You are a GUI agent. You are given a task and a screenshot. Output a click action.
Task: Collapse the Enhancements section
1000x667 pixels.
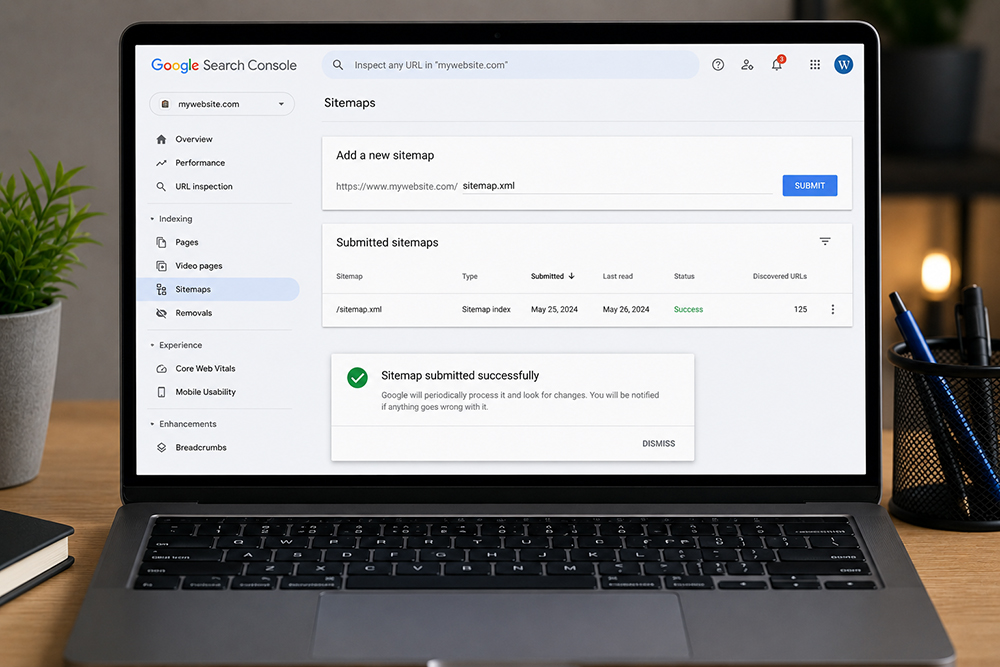coord(152,424)
